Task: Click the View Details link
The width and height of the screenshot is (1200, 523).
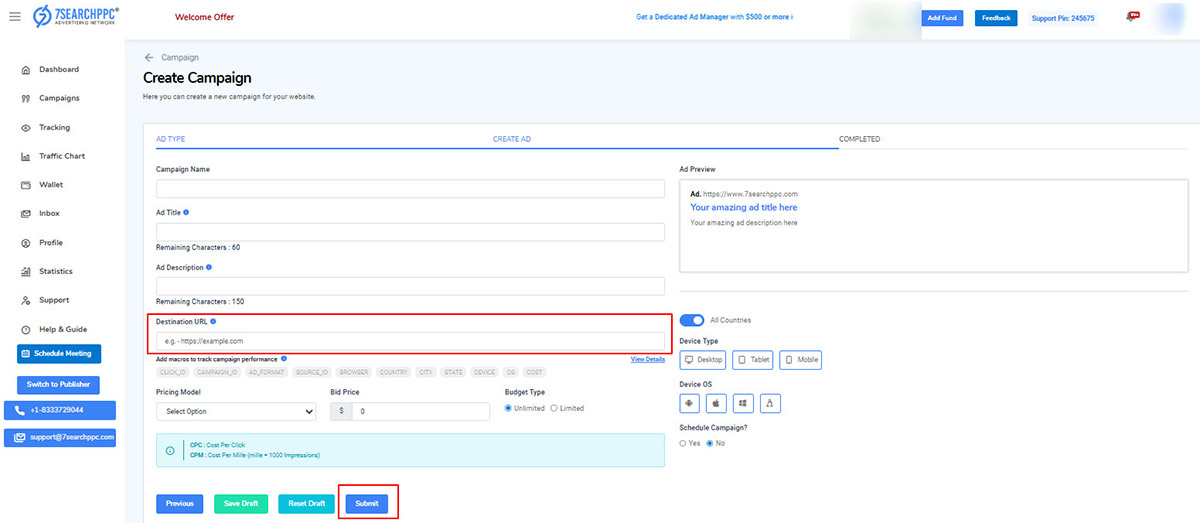Action: [647, 359]
